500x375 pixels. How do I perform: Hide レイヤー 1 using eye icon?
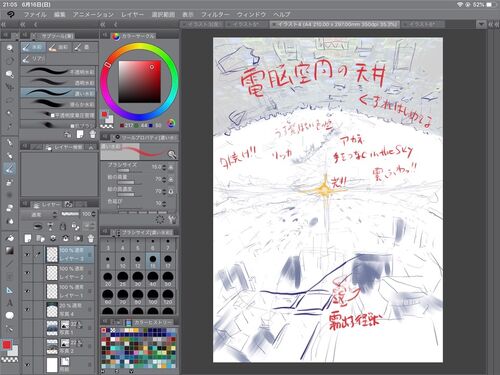click(x=27, y=291)
